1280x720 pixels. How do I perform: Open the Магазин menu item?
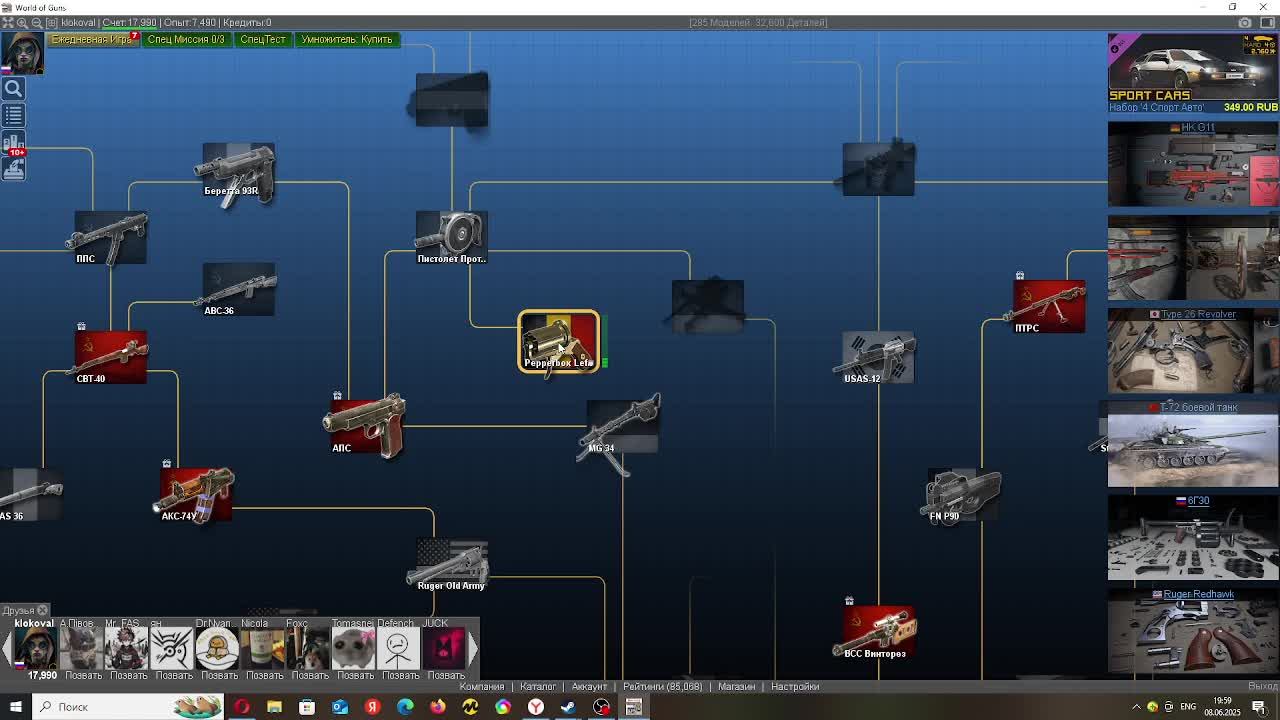coord(736,686)
